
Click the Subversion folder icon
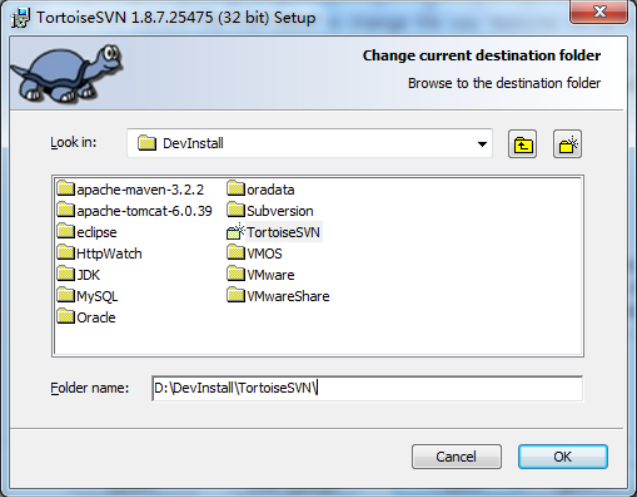coord(236,210)
